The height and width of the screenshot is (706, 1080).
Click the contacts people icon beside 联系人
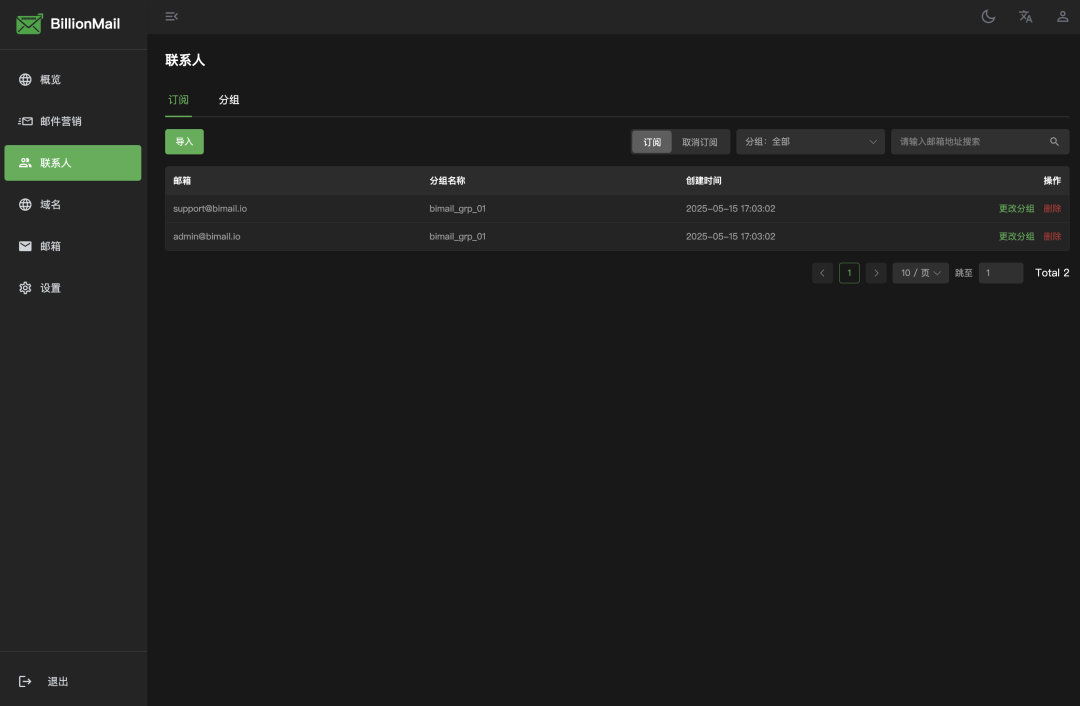[25, 163]
